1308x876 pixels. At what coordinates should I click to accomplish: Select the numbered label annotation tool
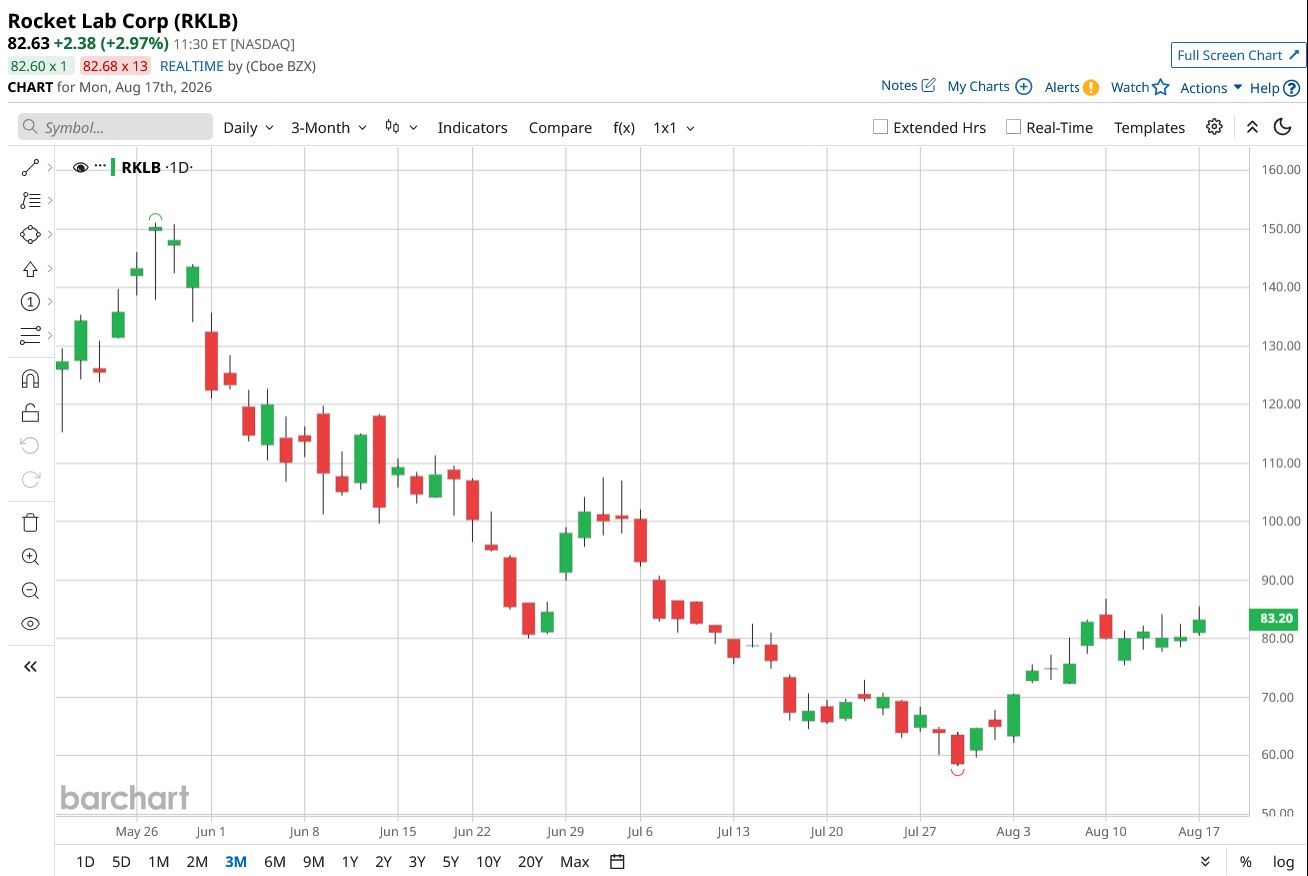(x=30, y=302)
